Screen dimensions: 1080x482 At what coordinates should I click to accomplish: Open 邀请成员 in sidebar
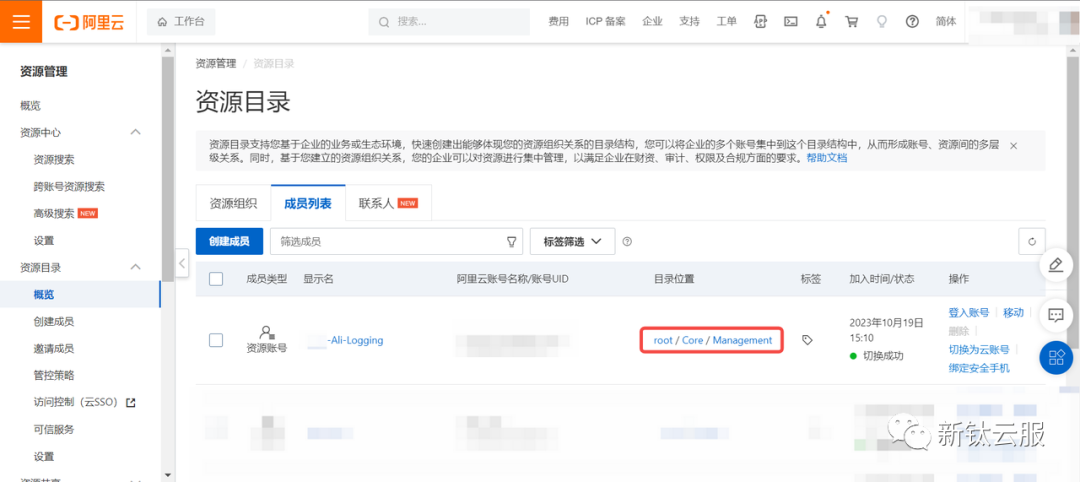coord(54,348)
